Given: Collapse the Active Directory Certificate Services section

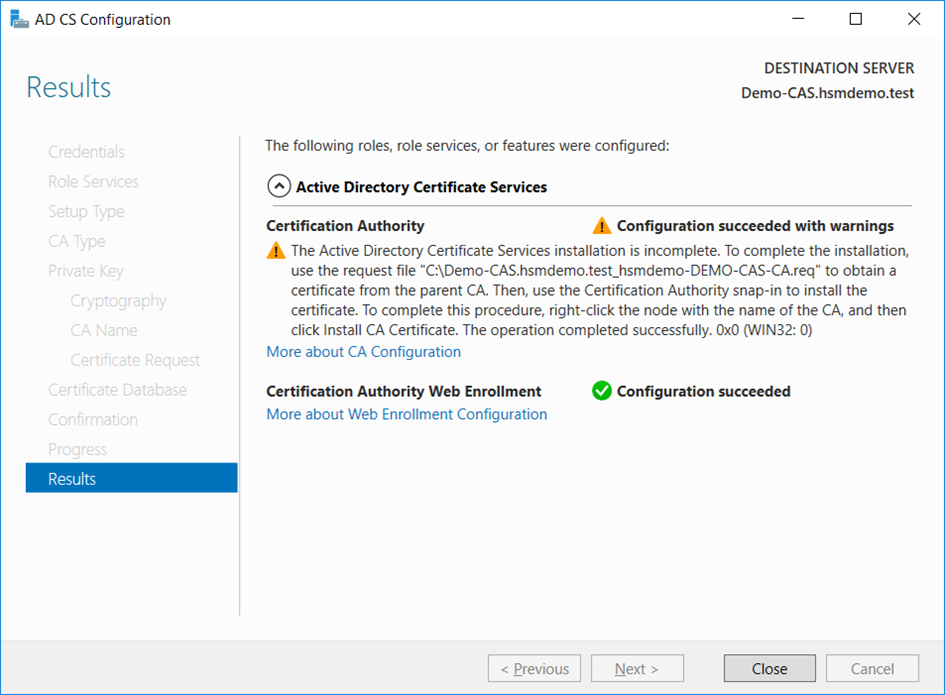Looking at the screenshot, I should [277, 187].
